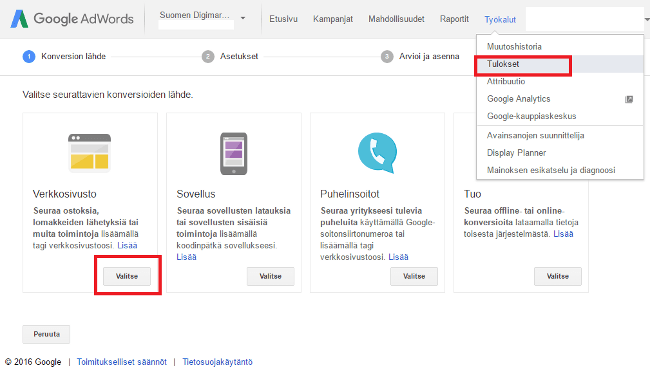This screenshot has height=379, width=650.
Task: Open Mainoksen esikatselu ja diagnoosi
Action: point(560,170)
